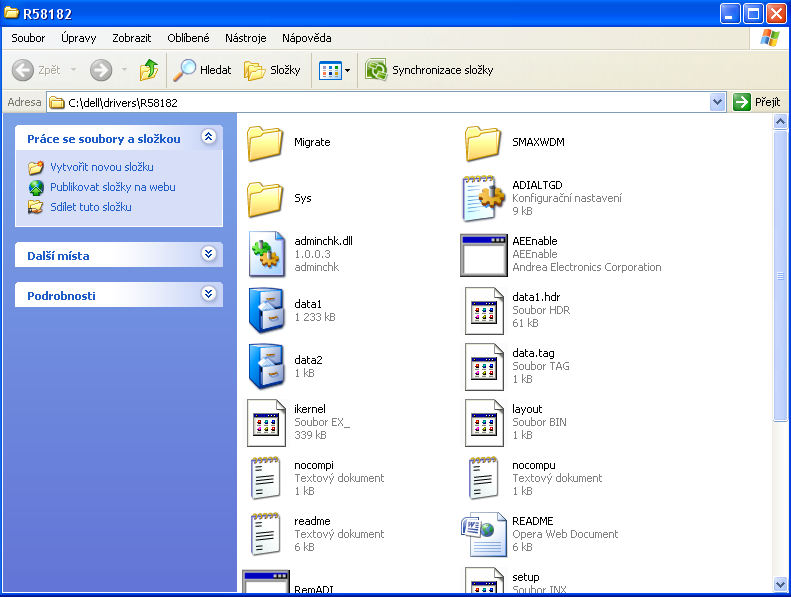The width and height of the screenshot is (791, 597).
Task: Click the scrollbar up arrow
Action: 780,122
